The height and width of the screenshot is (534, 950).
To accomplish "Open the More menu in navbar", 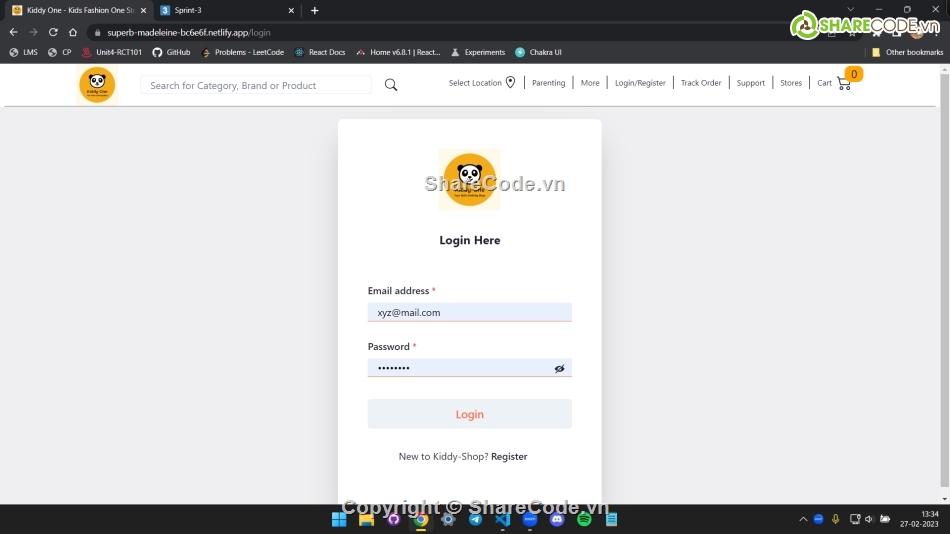I will click(x=590, y=83).
